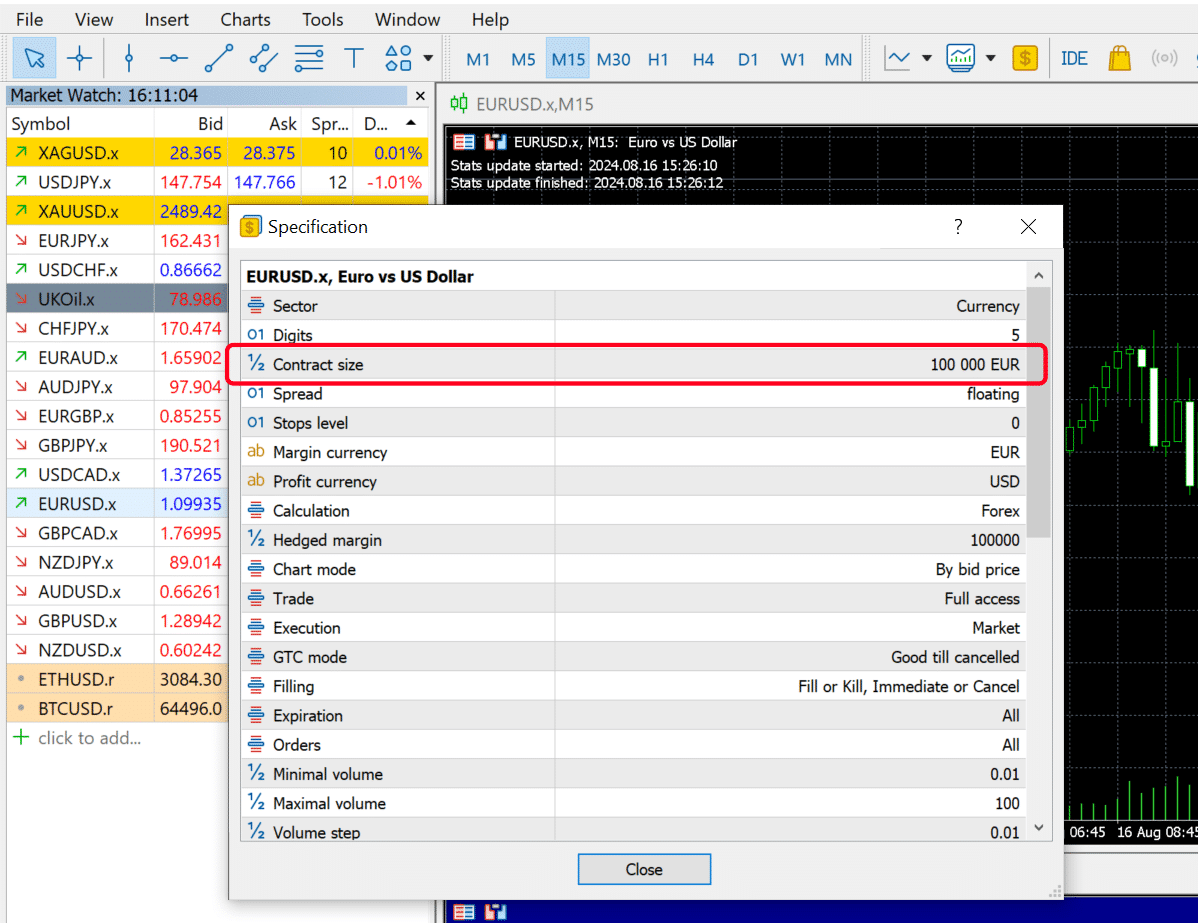Open the Charts menu
Viewport: 1198px width, 923px height.
coord(245,20)
